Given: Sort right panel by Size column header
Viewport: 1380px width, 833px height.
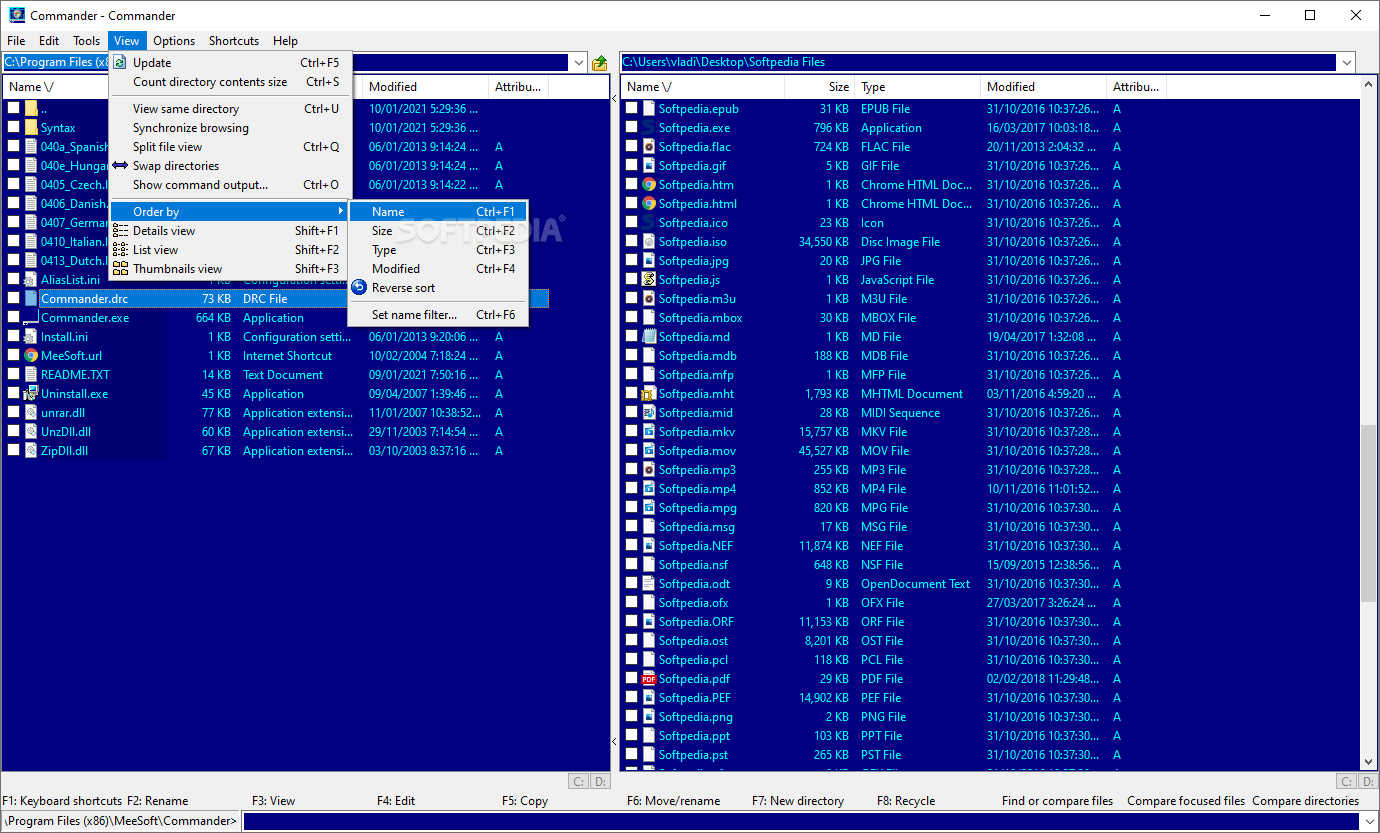Looking at the screenshot, I should click(819, 87).
